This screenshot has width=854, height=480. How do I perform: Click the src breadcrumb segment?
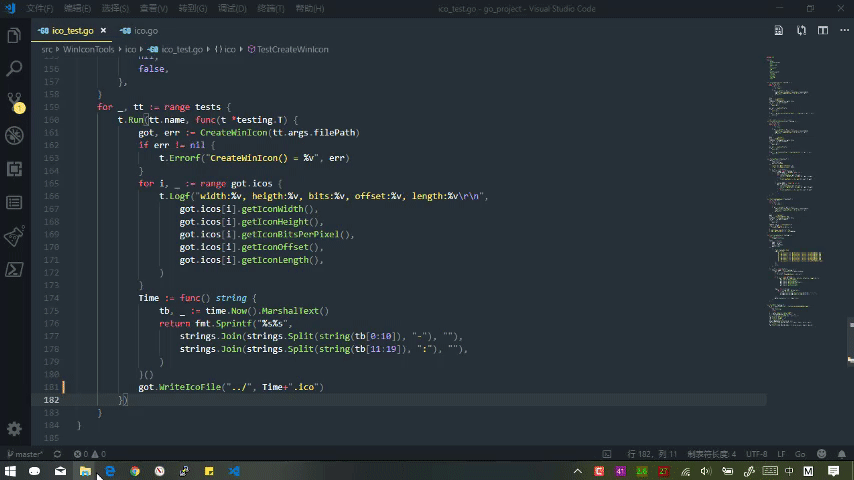47,50
